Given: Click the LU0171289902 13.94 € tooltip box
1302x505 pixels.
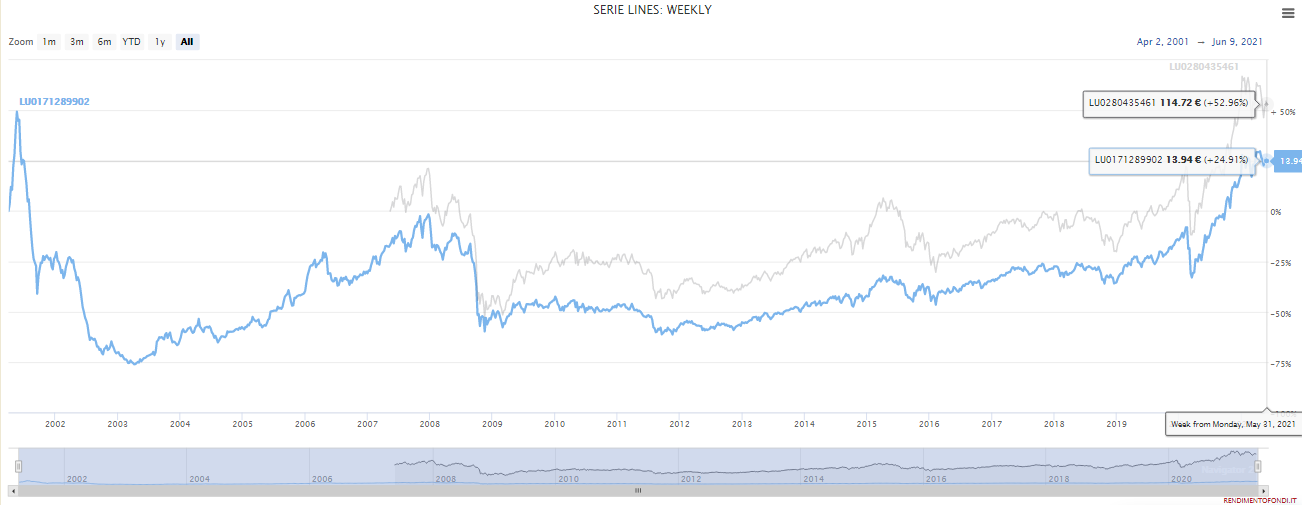Looking at the screenshot, I should 1172,160.
